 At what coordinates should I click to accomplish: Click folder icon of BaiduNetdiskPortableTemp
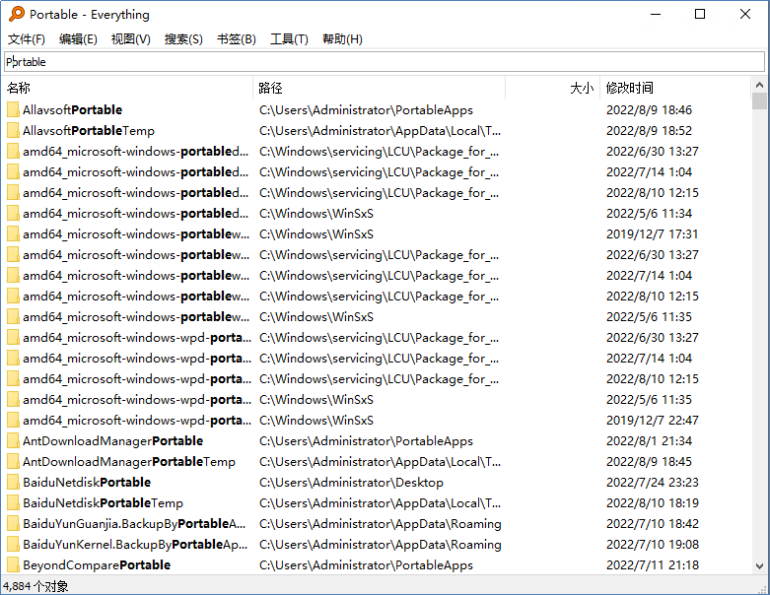[x=13, y=503]
